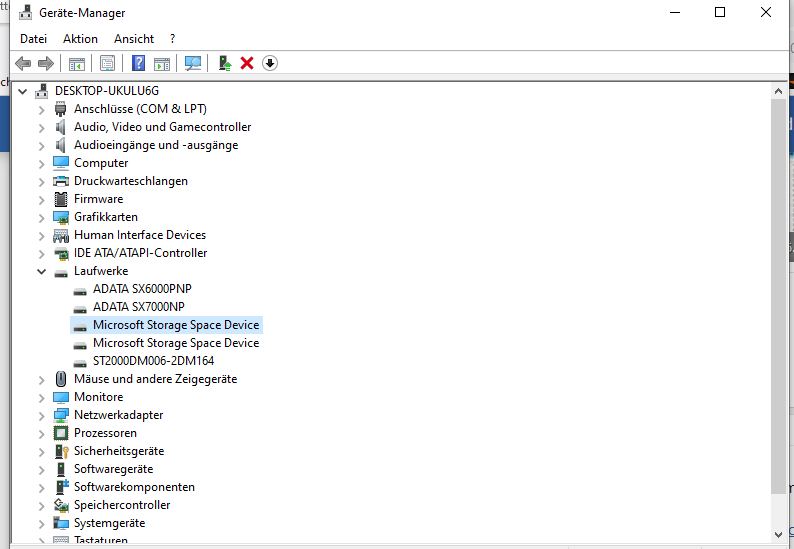Click the Audio, Video und Gamecontroller speaker icon
This screenshot has height=549, width=794.
click(x=61, y=127)
